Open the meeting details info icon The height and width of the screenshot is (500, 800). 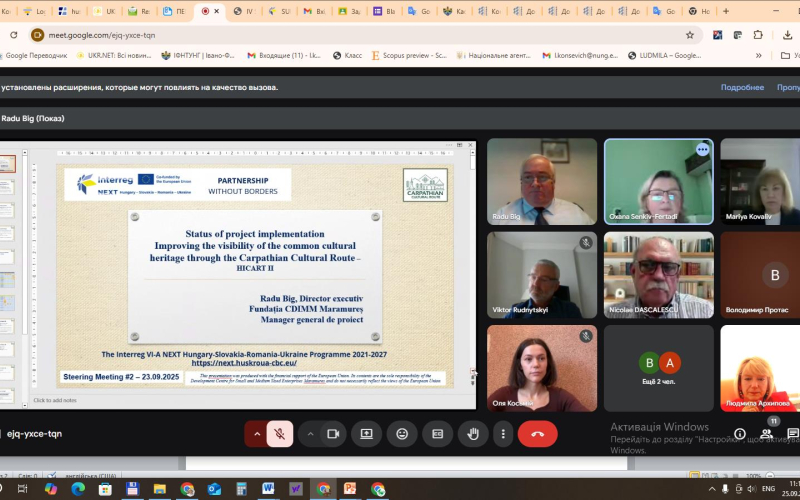(x=740, y=434)
